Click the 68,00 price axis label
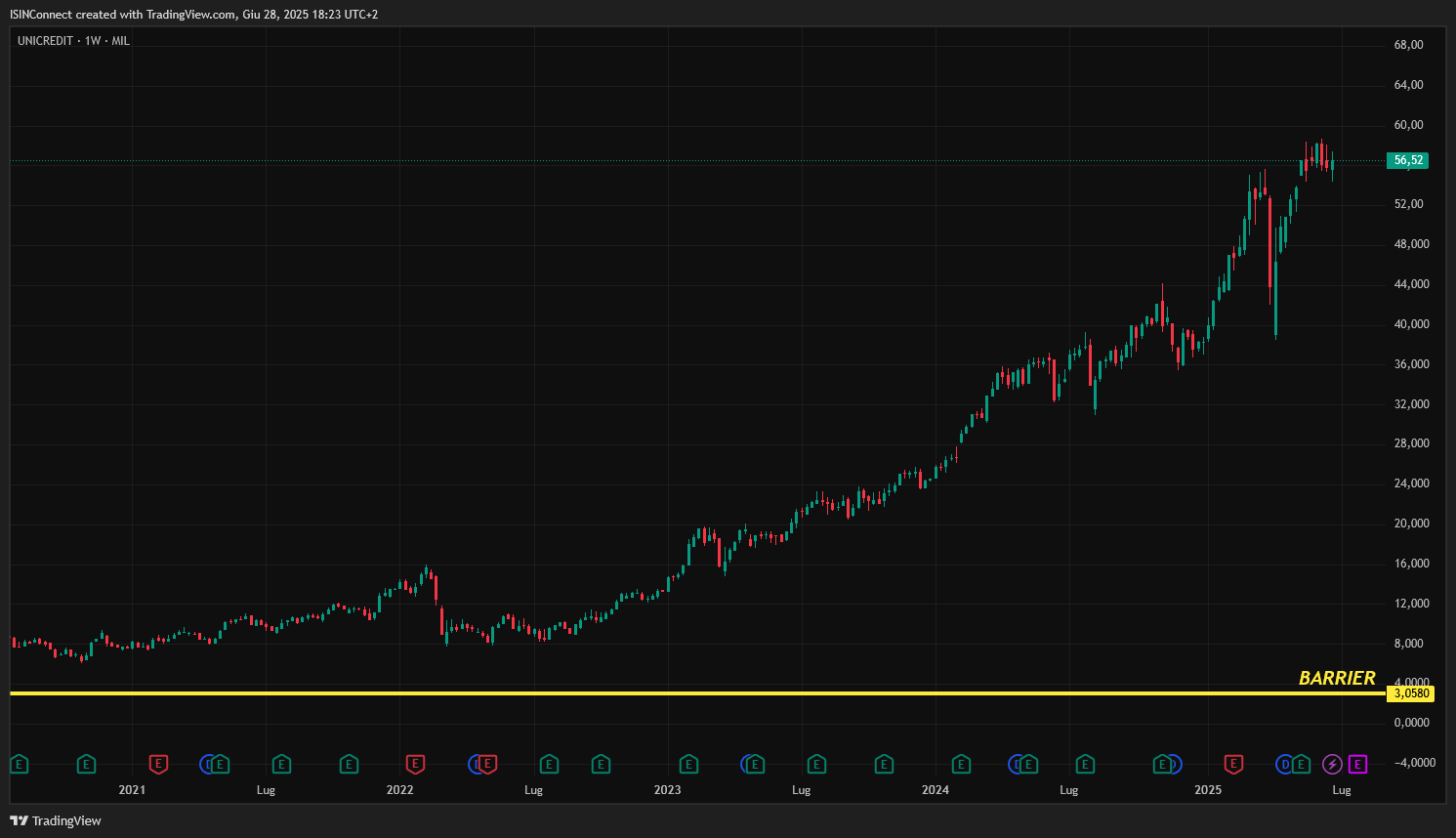The height and width of the screenshot is (838, 1456). (1408, 45)
